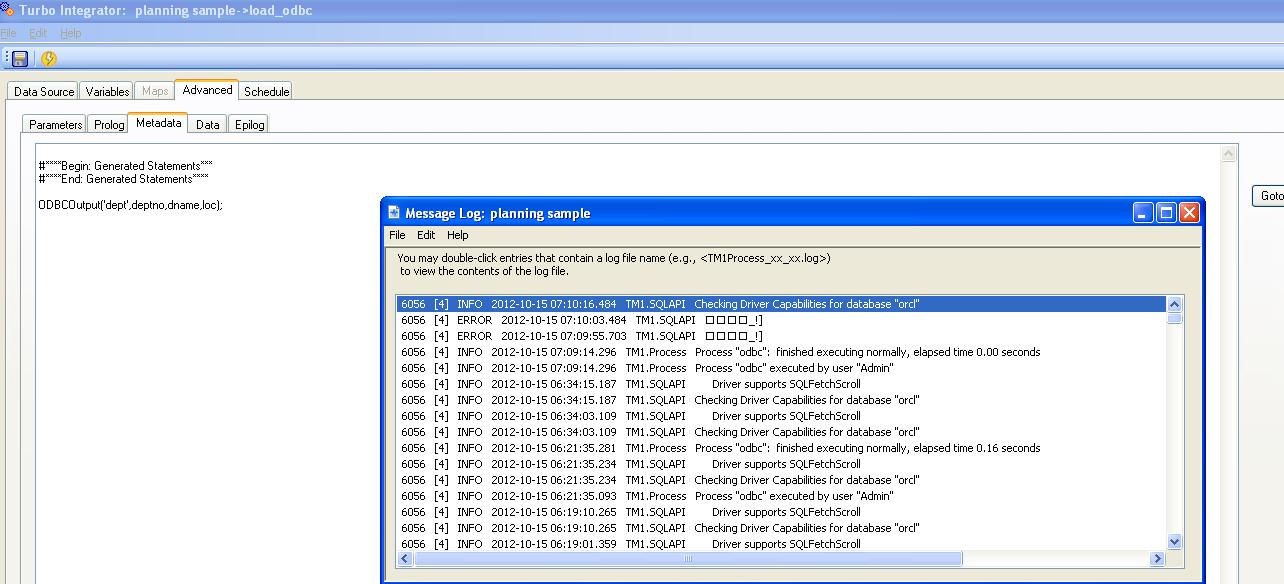This screenshot has height=584, width=1284.
Task: Open the Message Log Edit menu
Action: [x=426, y=235]
